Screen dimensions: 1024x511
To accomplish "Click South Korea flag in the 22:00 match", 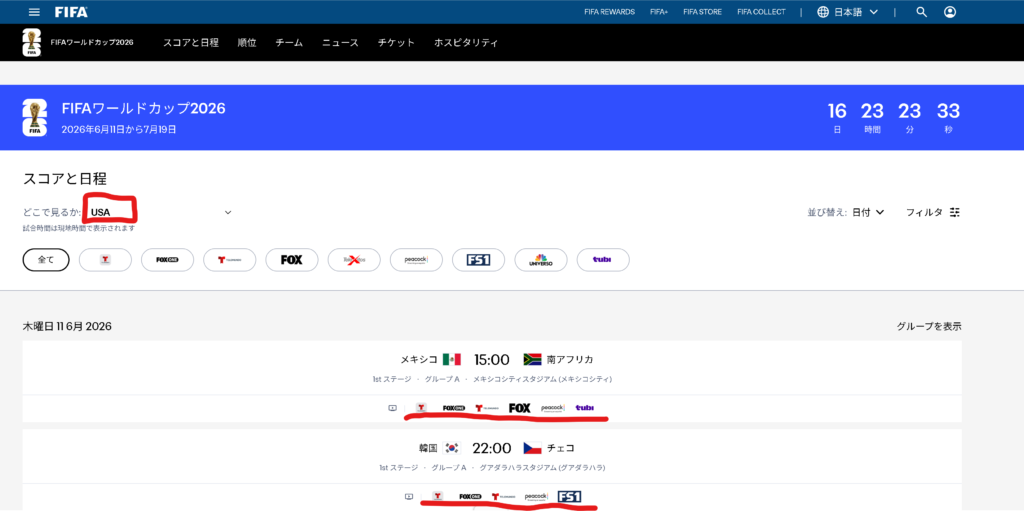I will tap(452, 448).
